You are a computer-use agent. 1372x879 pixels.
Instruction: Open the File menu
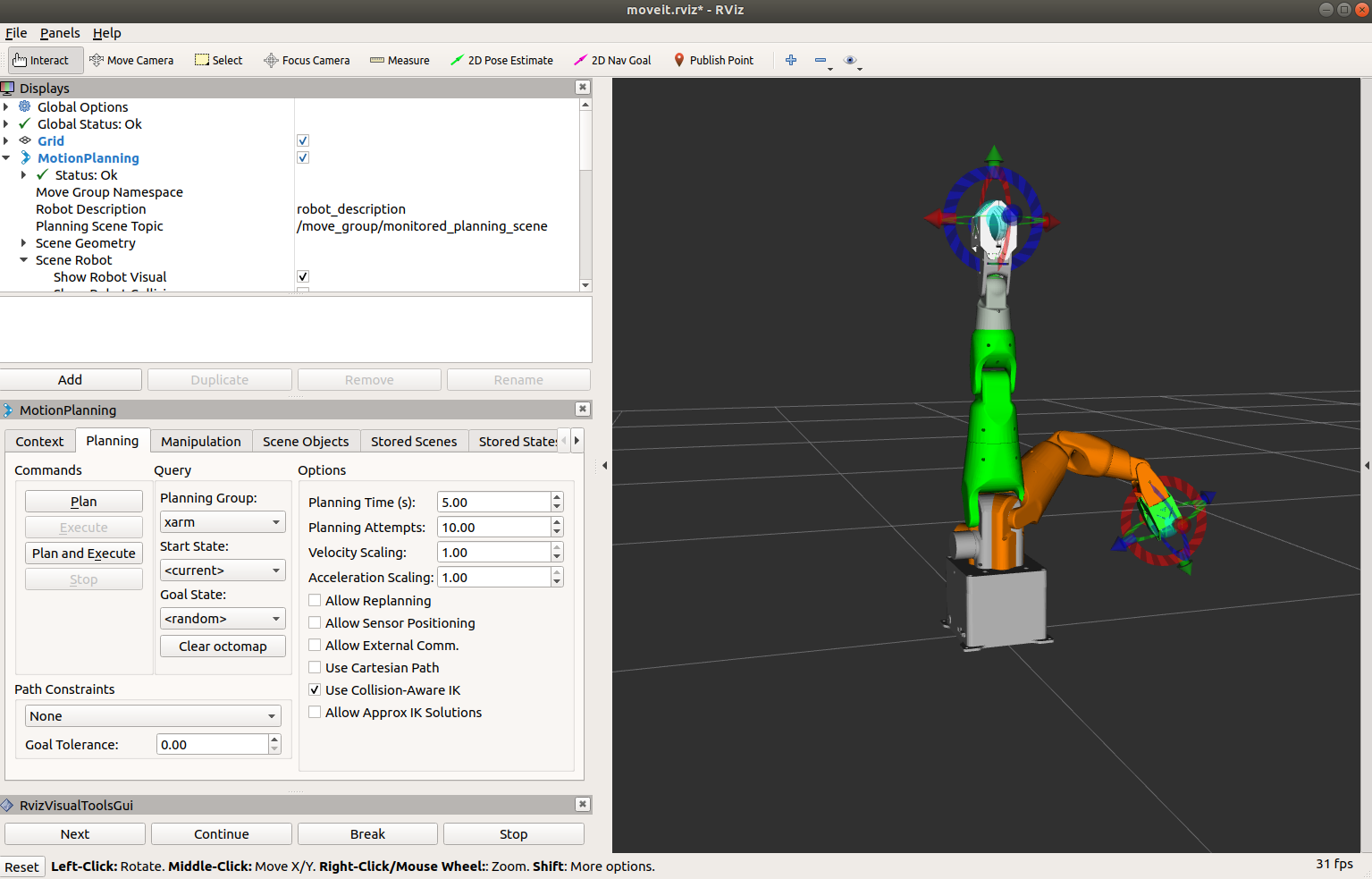[16, 33]
